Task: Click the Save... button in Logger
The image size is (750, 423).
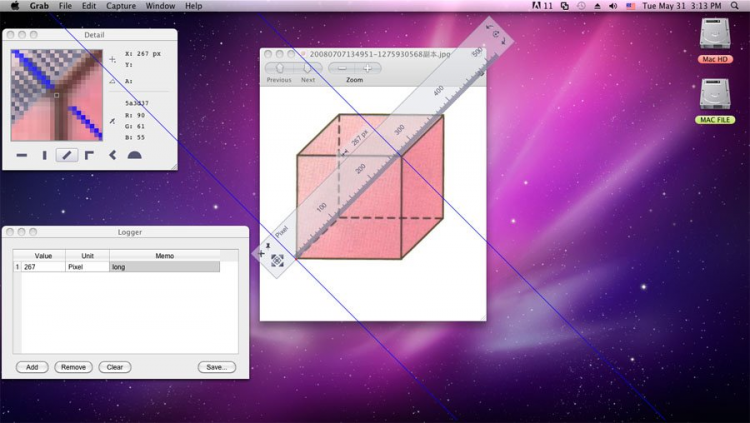Action: (x=217, y=367)
